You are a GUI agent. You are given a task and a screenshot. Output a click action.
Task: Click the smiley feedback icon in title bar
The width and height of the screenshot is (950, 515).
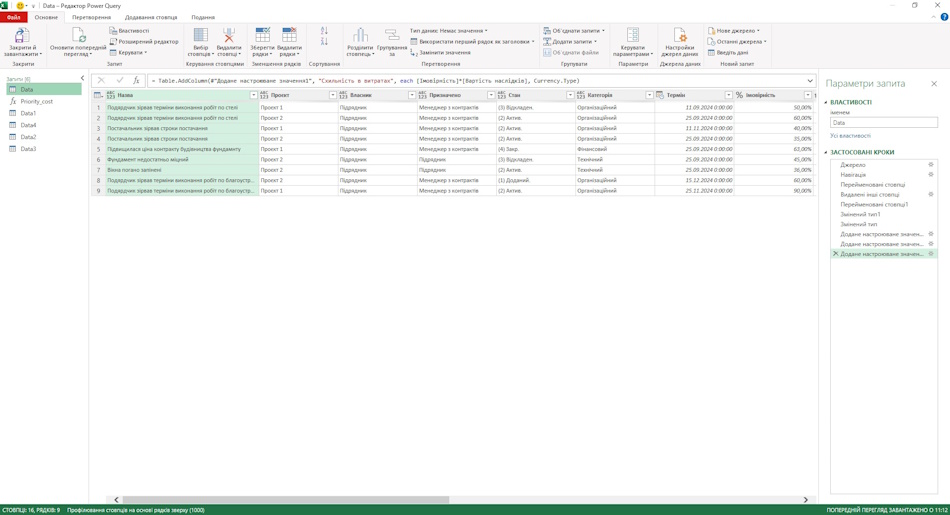(x=20, y=5)
